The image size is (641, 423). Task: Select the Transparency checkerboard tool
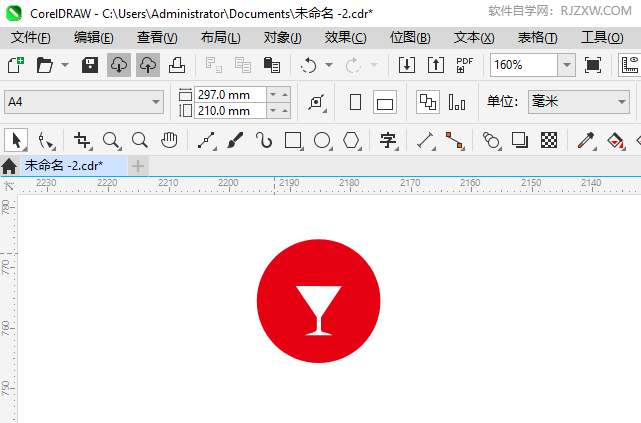(x=549, y=141)
